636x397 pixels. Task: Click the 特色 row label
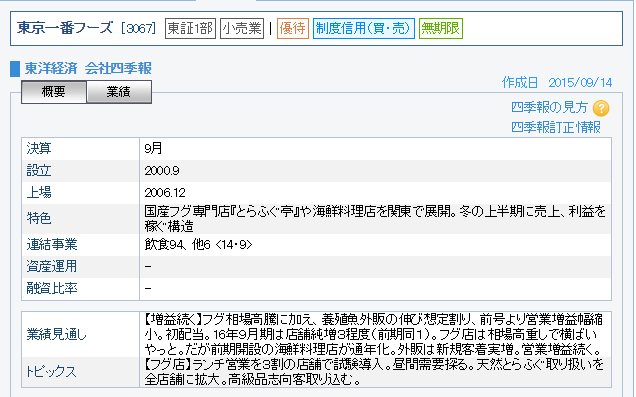tap(39, 218)
